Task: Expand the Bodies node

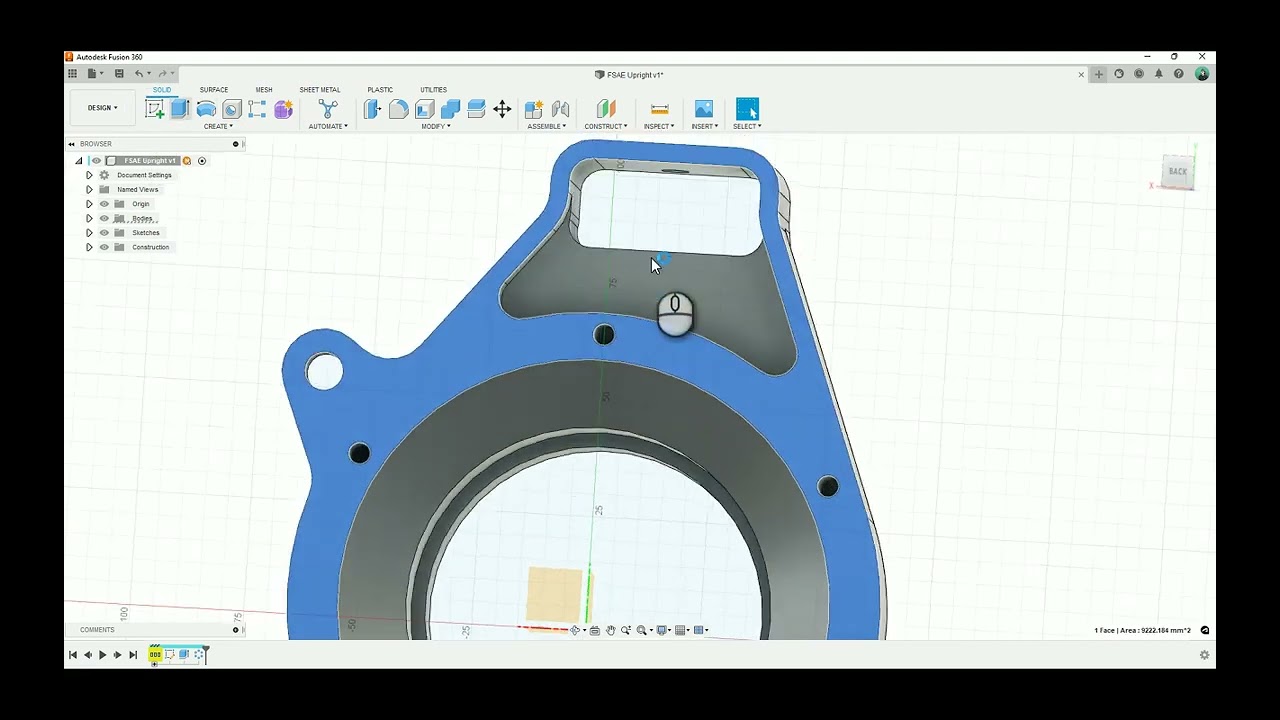Action: coord(89,218)
